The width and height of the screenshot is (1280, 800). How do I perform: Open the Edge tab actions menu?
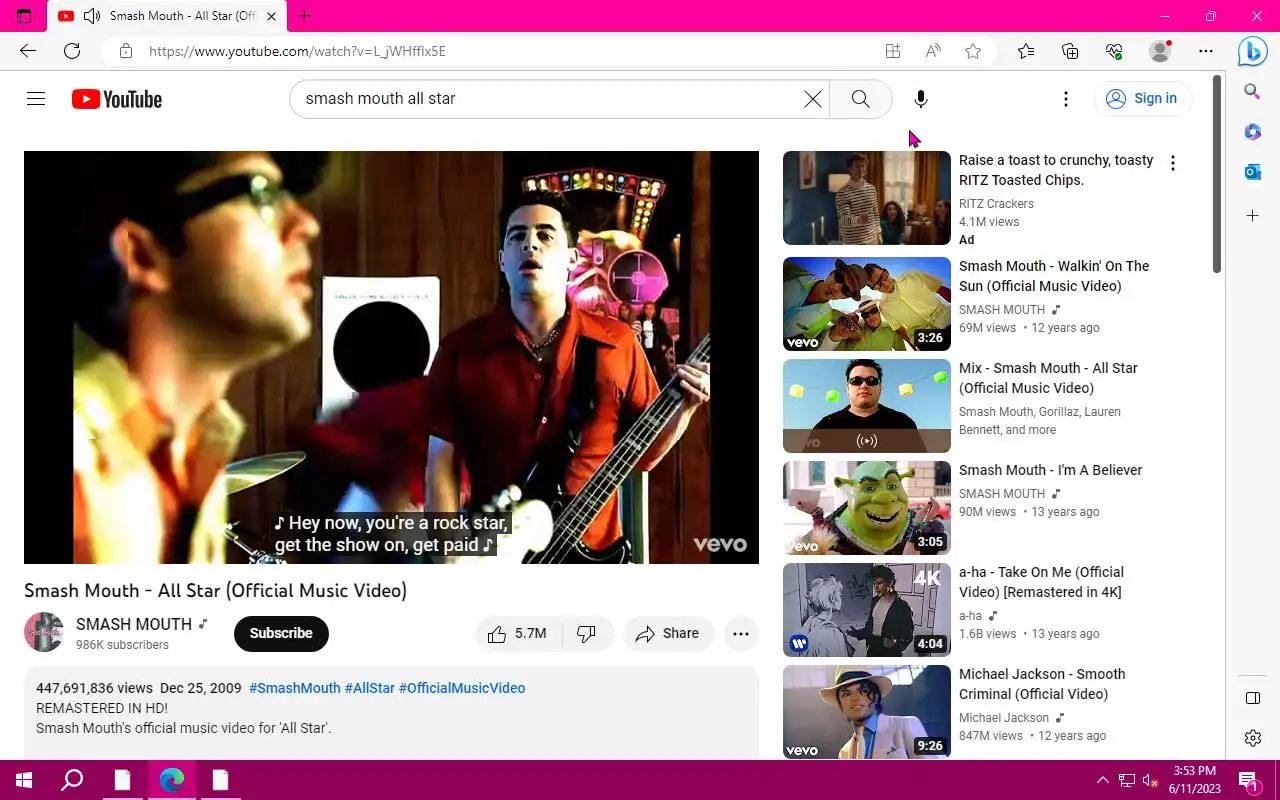(x=24, y=16)
